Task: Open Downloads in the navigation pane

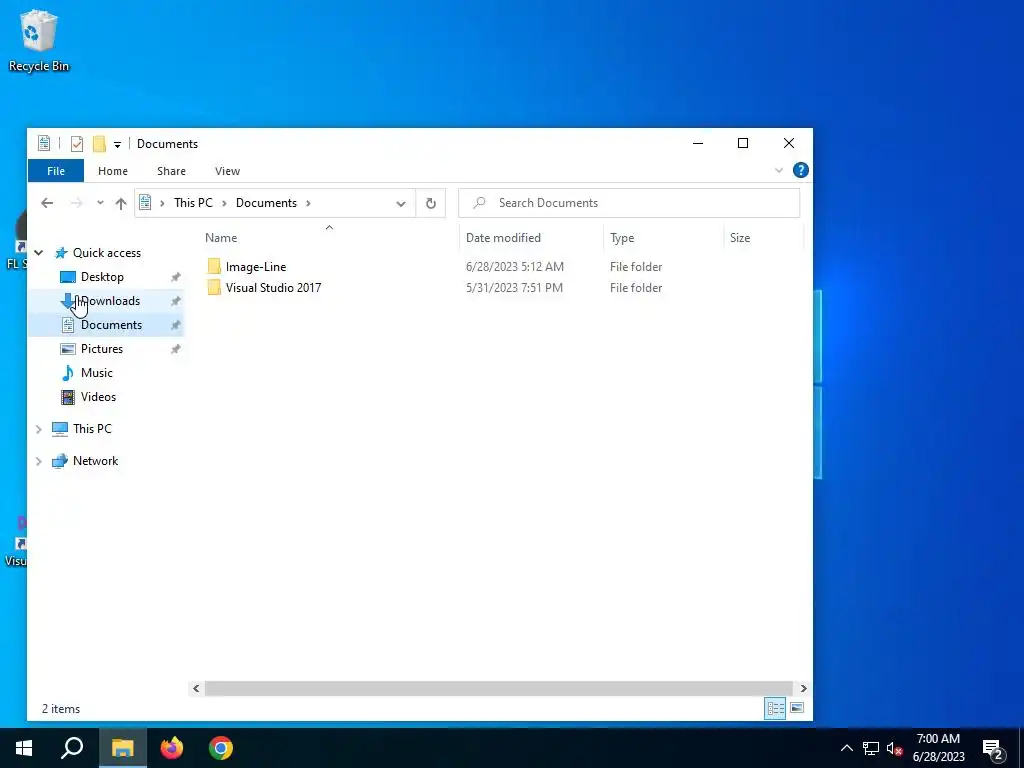Action: (x=110, y=301)
